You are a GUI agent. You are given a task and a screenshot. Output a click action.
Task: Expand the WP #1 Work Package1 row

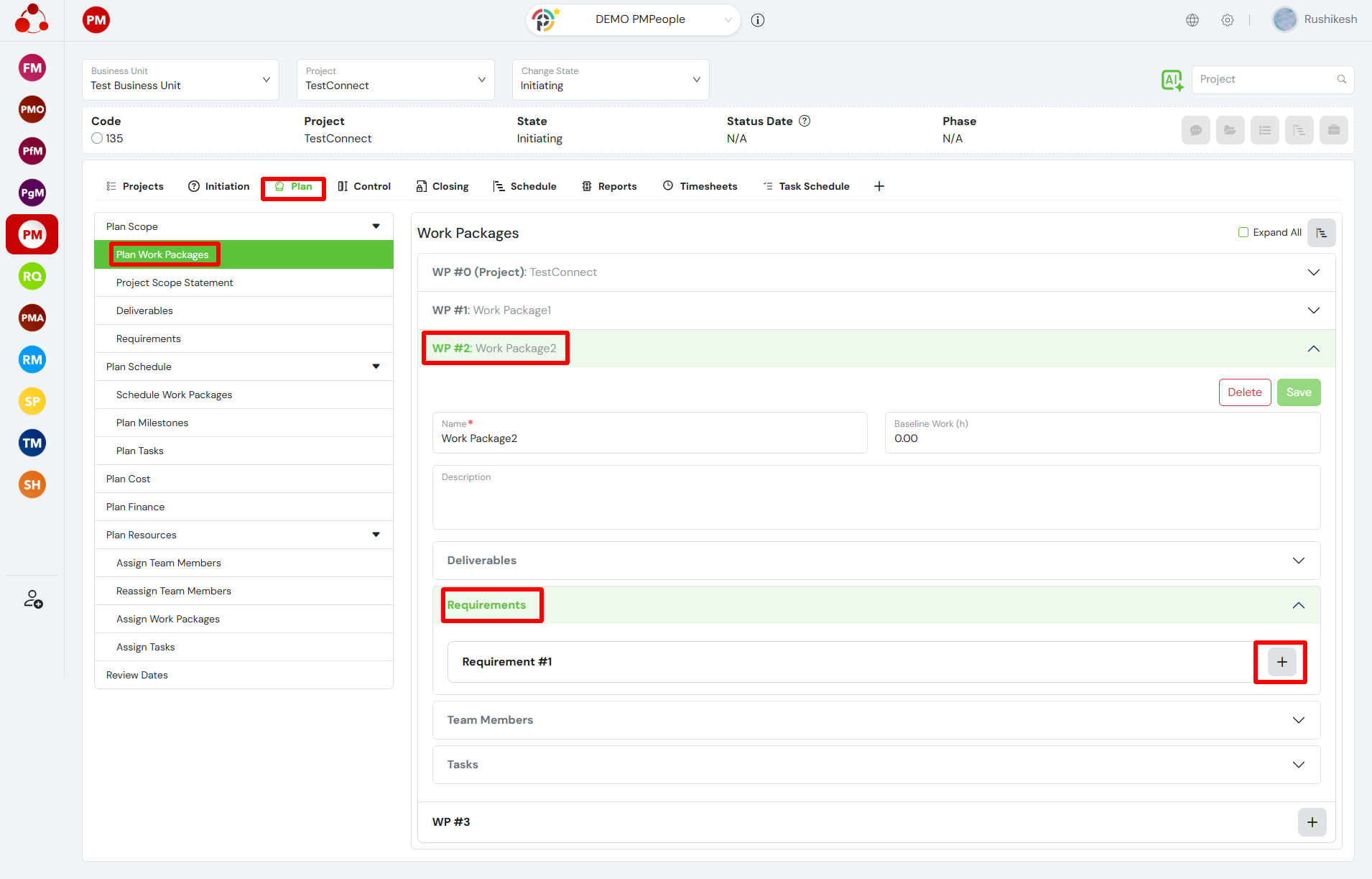[x=876, y=310]
